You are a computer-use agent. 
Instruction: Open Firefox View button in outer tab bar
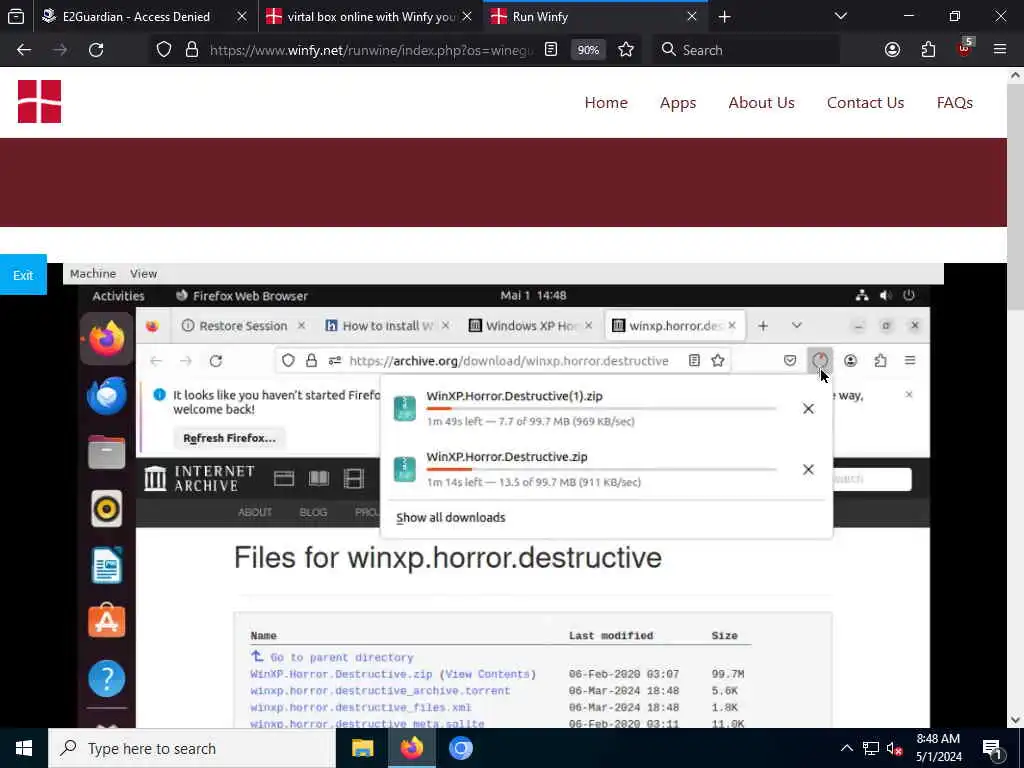[x=16, y=16]
